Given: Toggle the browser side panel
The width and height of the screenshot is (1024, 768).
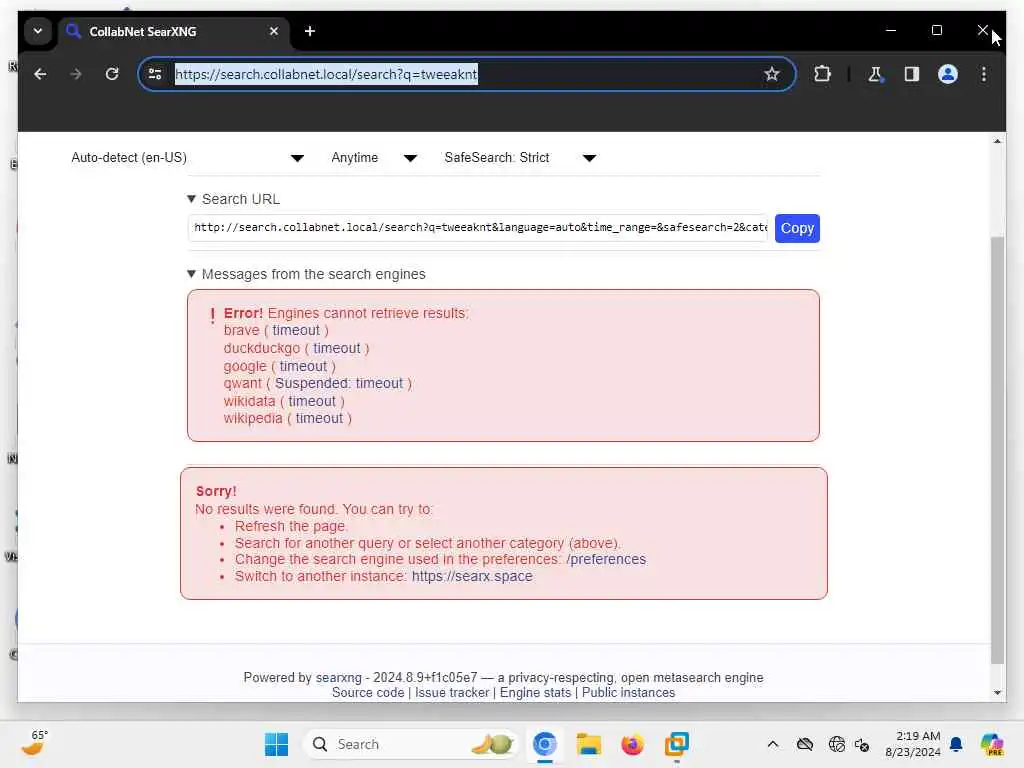Looking at the screenshot, I should click(912, 74).
